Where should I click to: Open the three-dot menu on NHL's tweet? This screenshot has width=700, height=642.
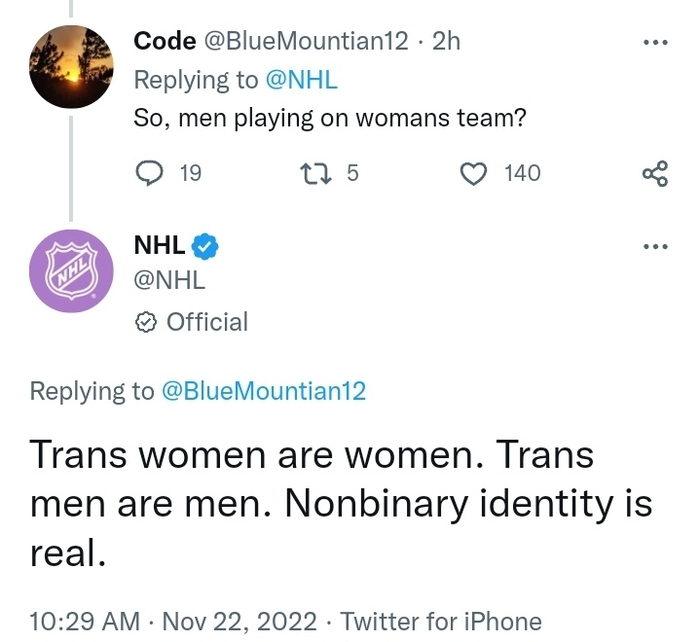click(655, 245)
